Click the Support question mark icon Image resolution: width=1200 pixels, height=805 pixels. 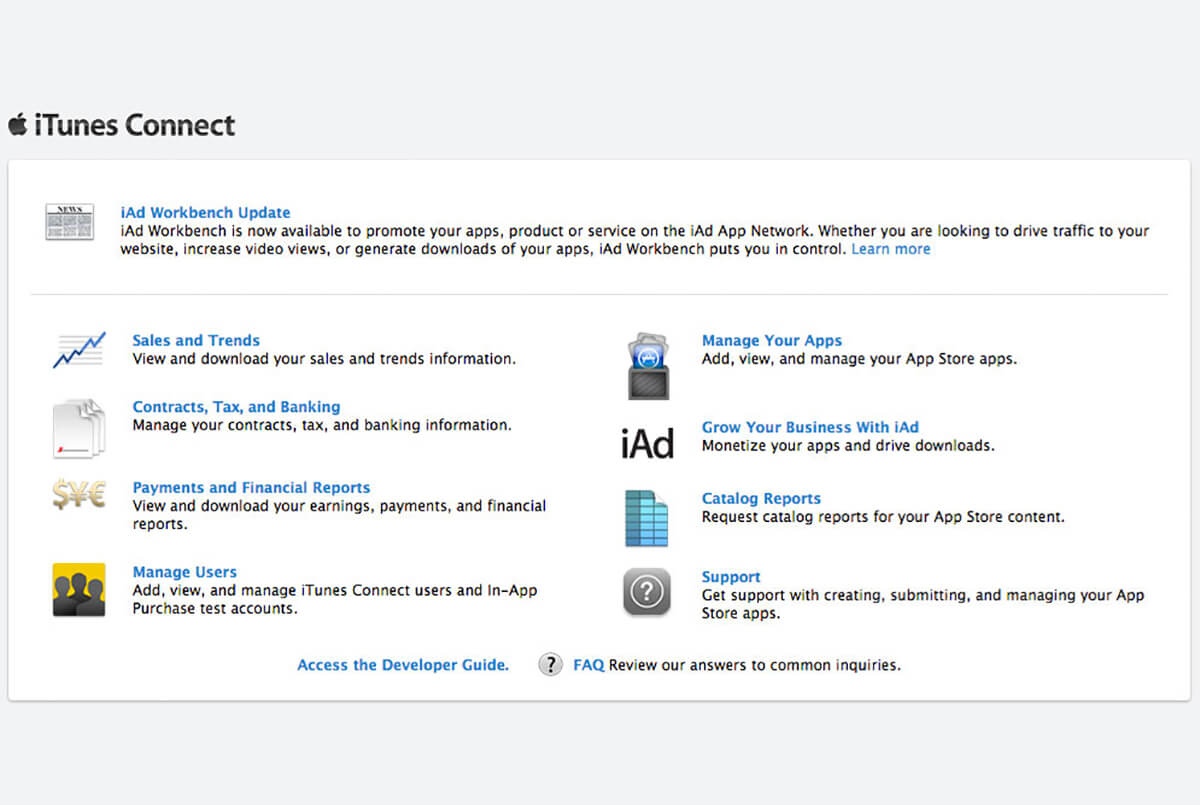click(x=647, y=592)
